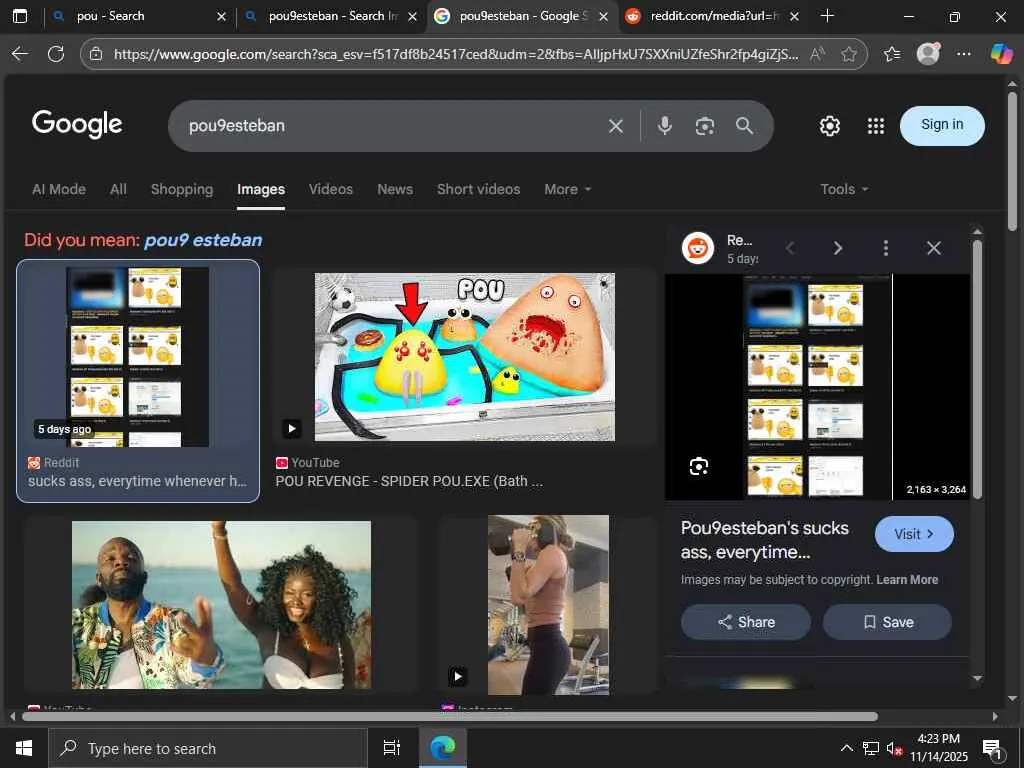Open Task View on the taskbar

(x=392, y=748)
